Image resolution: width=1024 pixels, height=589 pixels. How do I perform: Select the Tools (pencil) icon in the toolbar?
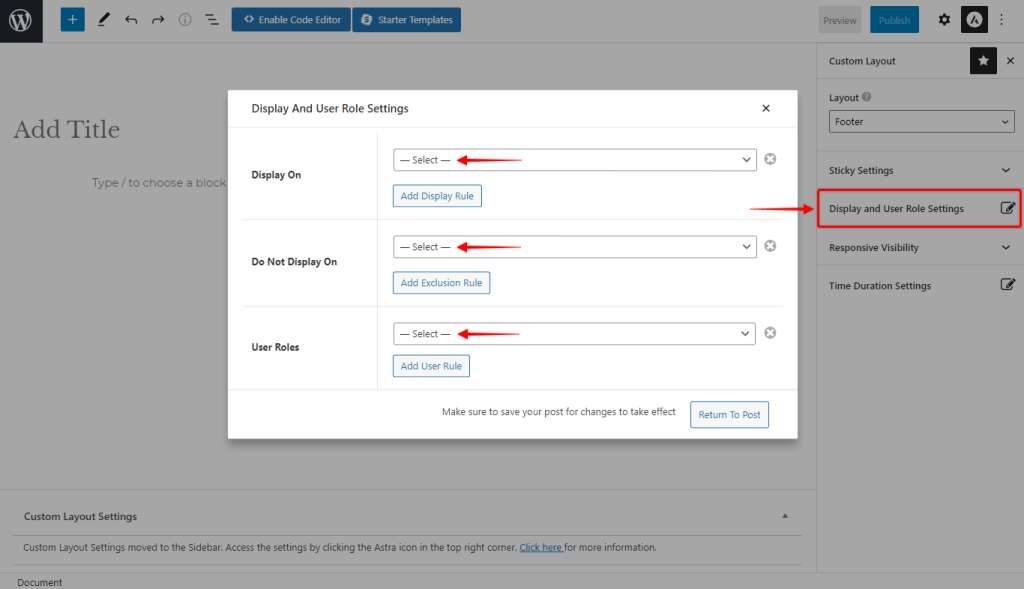click(x=103, y=19)
